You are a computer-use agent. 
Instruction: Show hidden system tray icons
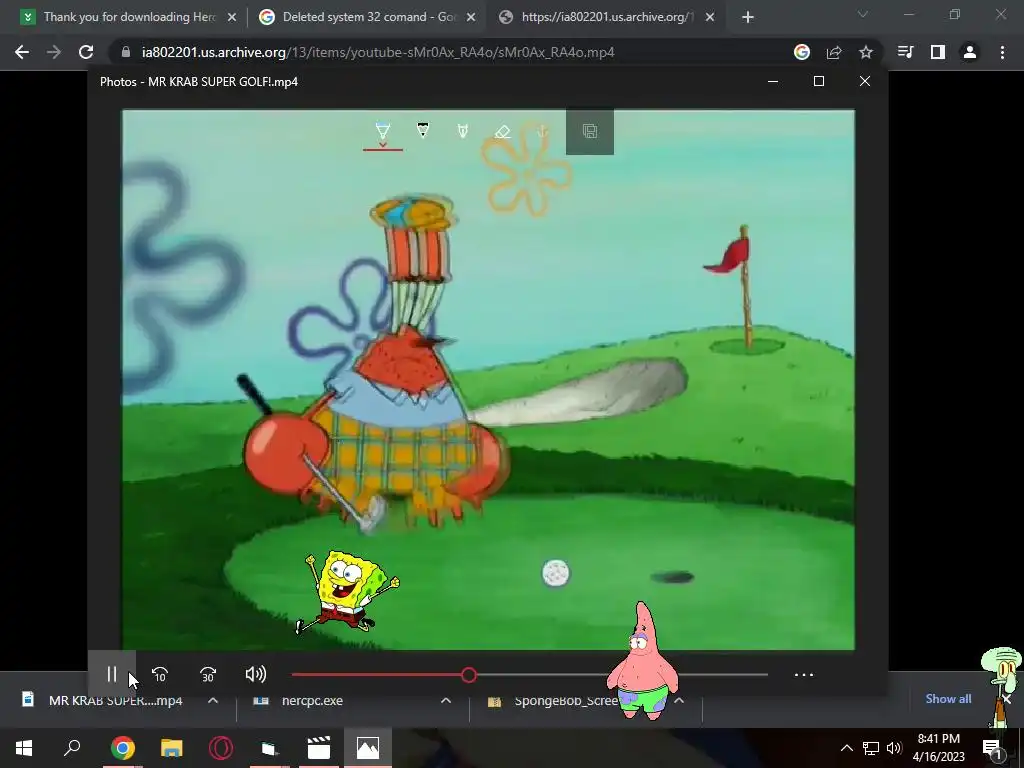click(846, 748)
